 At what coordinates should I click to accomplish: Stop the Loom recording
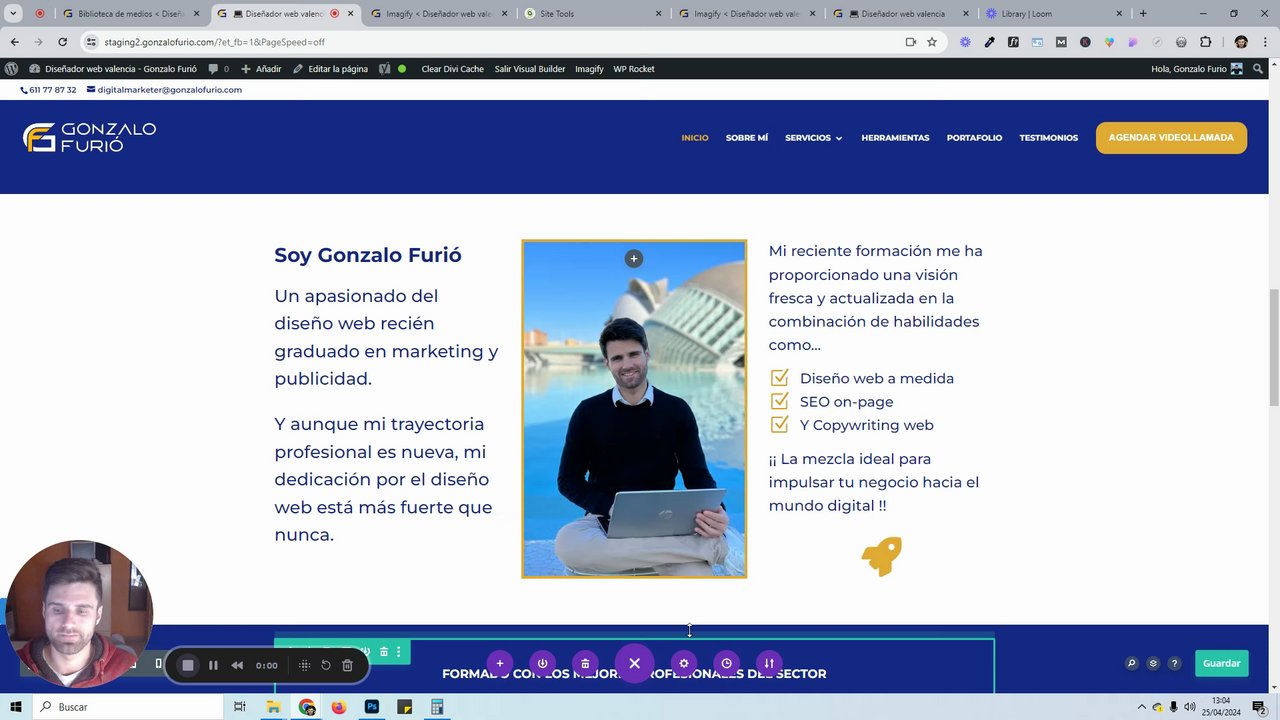tap(187, 665)
